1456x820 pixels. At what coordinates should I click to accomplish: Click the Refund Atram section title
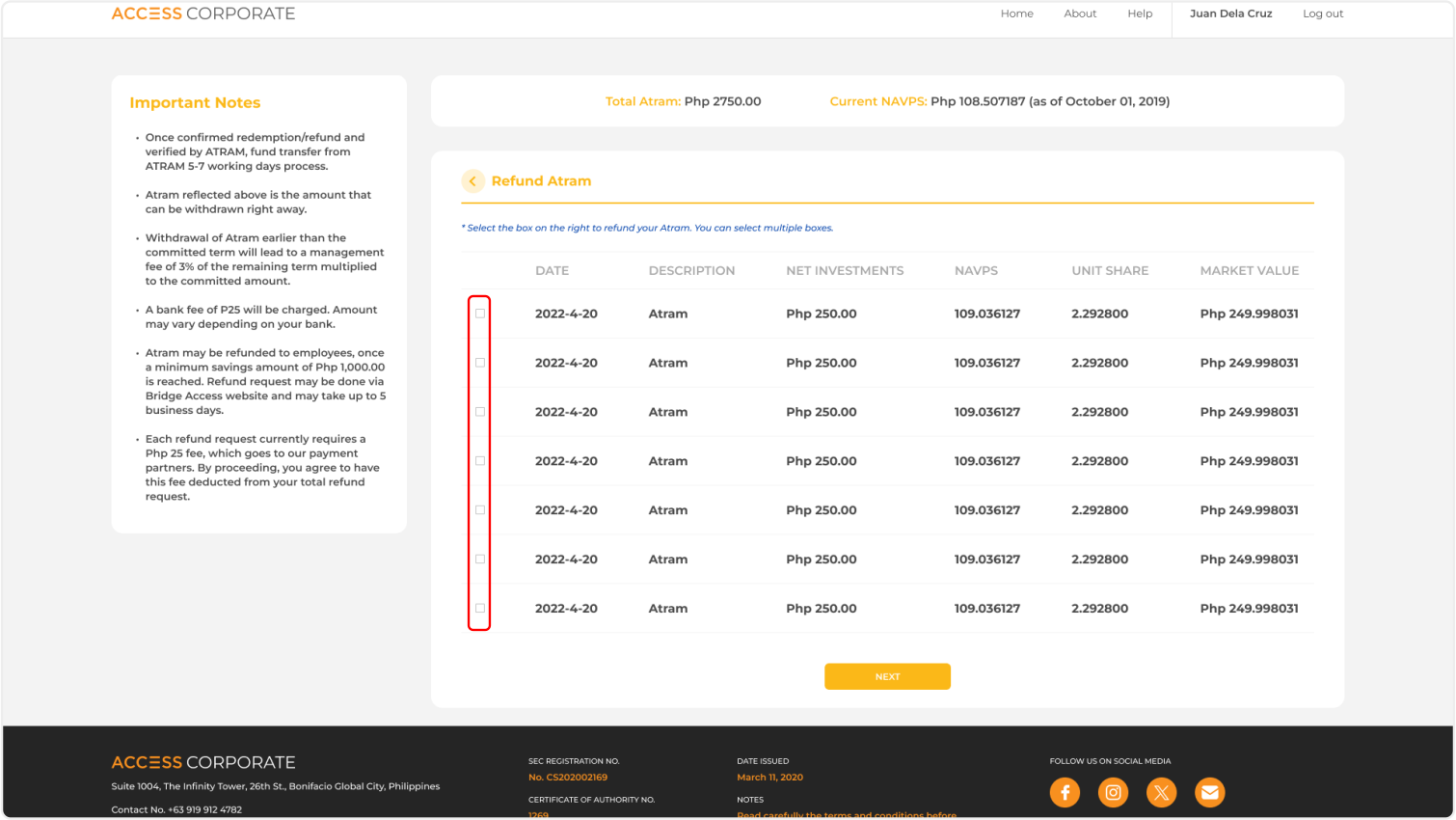pos(541,181)
